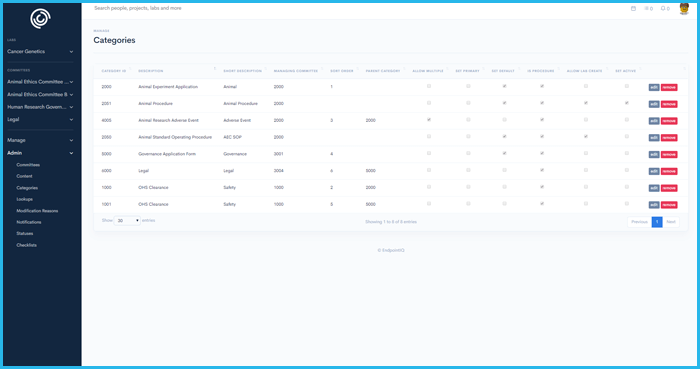Edit the Animal Procedure category
Image resolution: width=700 pixels, height=369 pixels.
click(x=654, y=104)
